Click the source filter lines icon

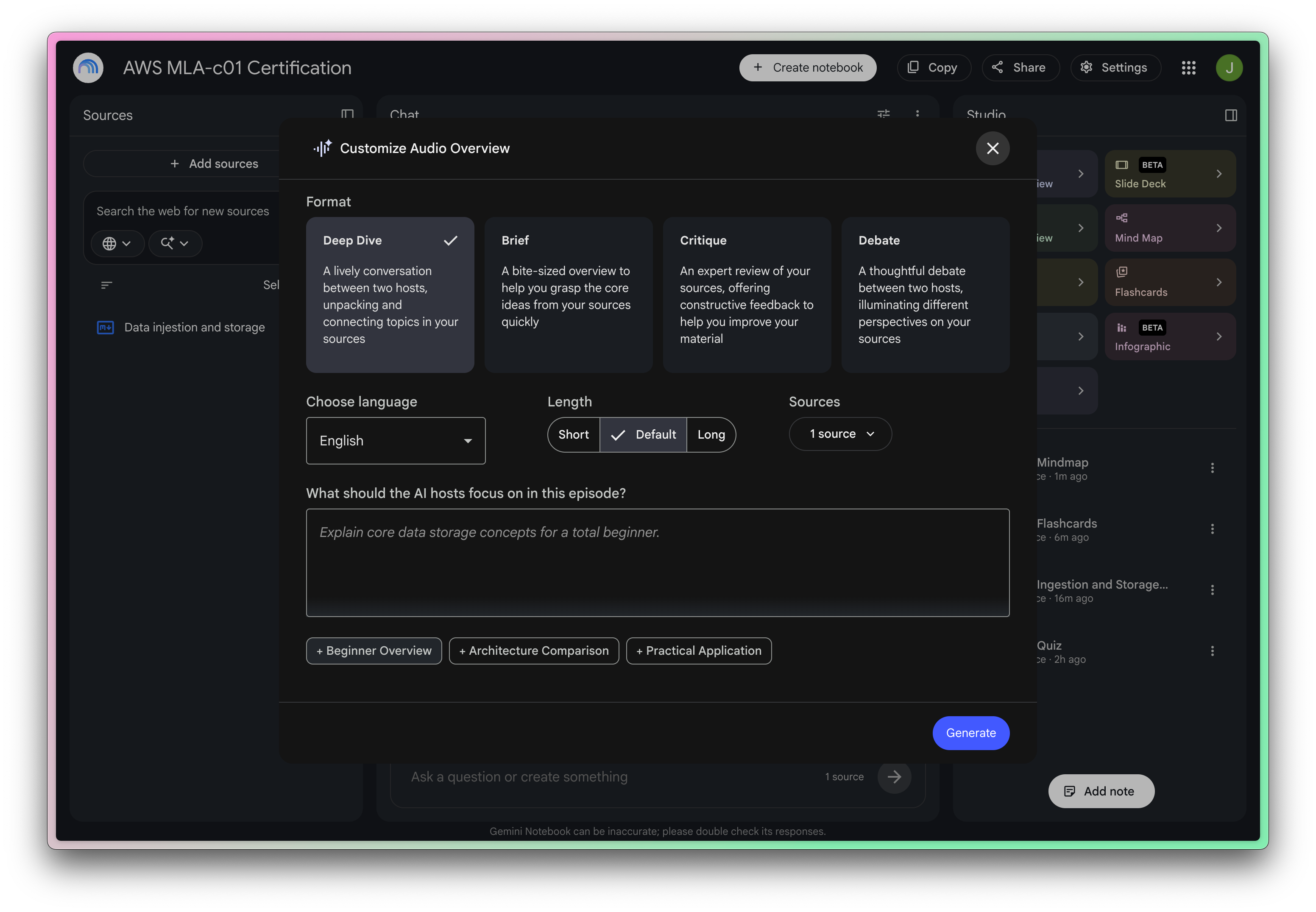click(106, 284)
